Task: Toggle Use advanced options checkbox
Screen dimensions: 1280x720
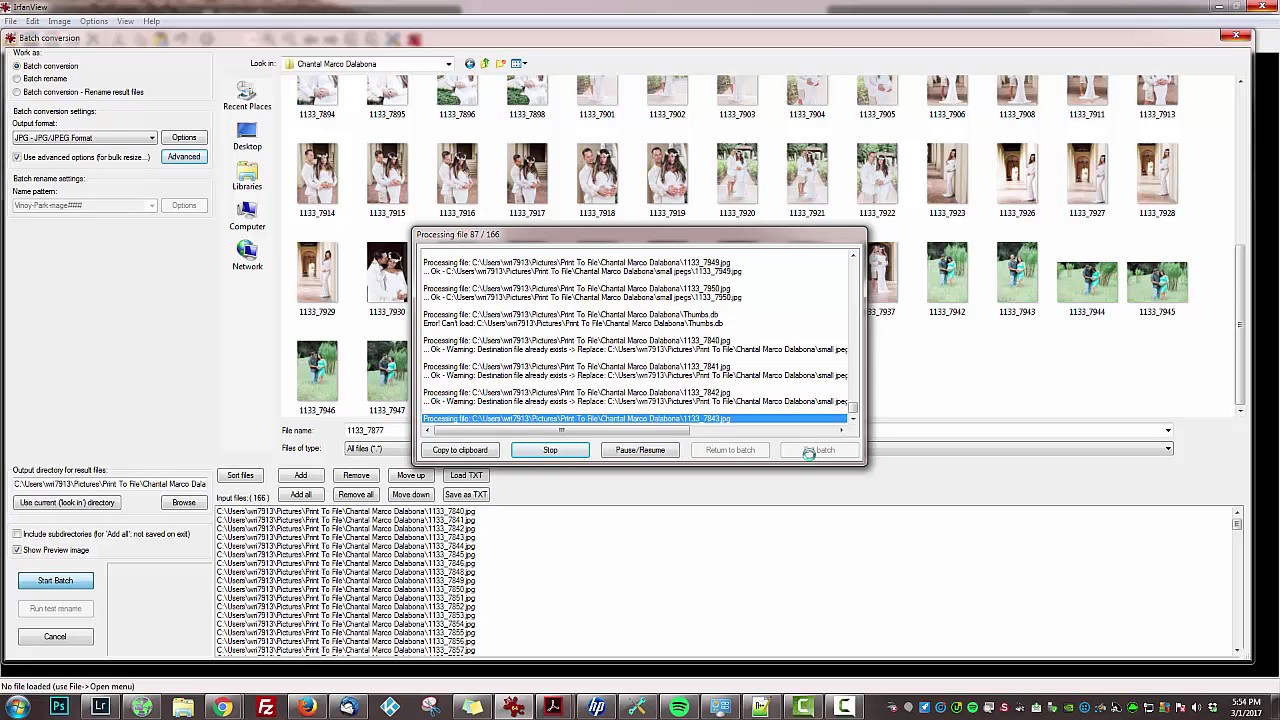Action: click(x=17, y=157)
